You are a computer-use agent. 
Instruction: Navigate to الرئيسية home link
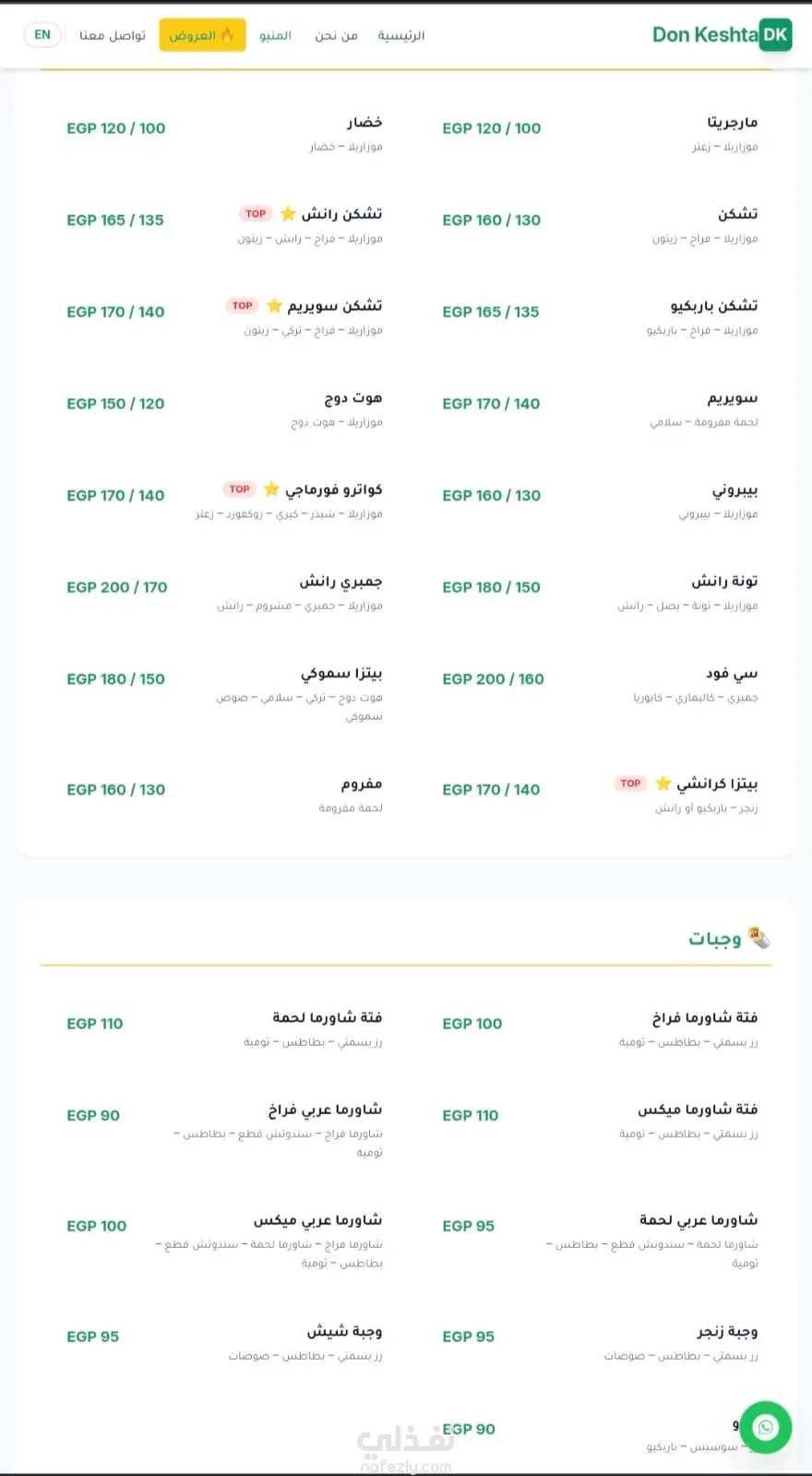(x=401, y=35)
